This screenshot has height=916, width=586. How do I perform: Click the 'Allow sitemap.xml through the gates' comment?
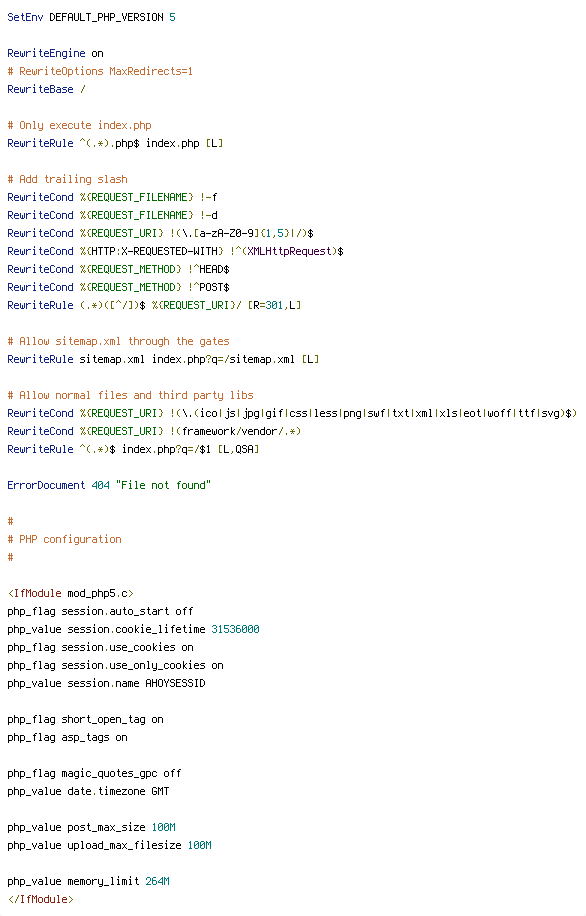pyautogui.click(x=118, y=341)
